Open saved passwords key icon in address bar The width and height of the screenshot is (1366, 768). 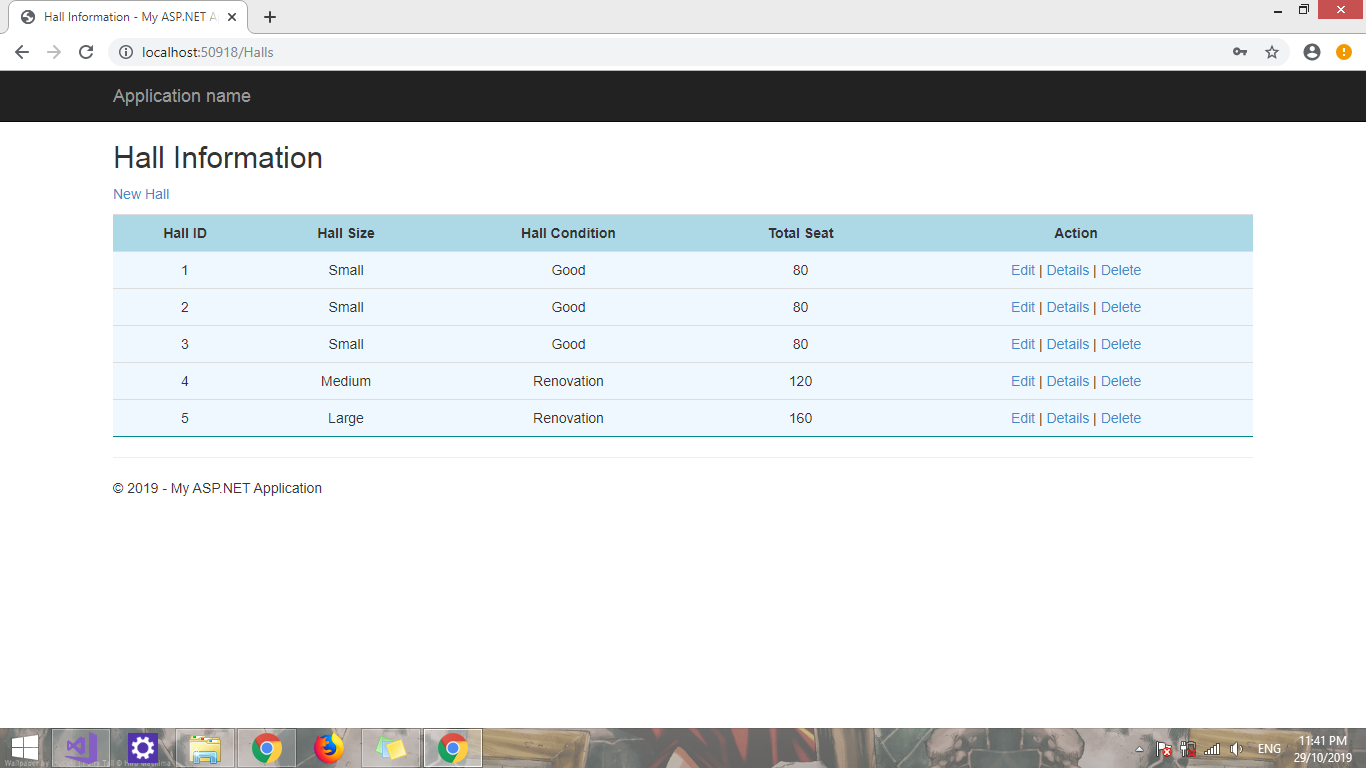coord(1240,51)
